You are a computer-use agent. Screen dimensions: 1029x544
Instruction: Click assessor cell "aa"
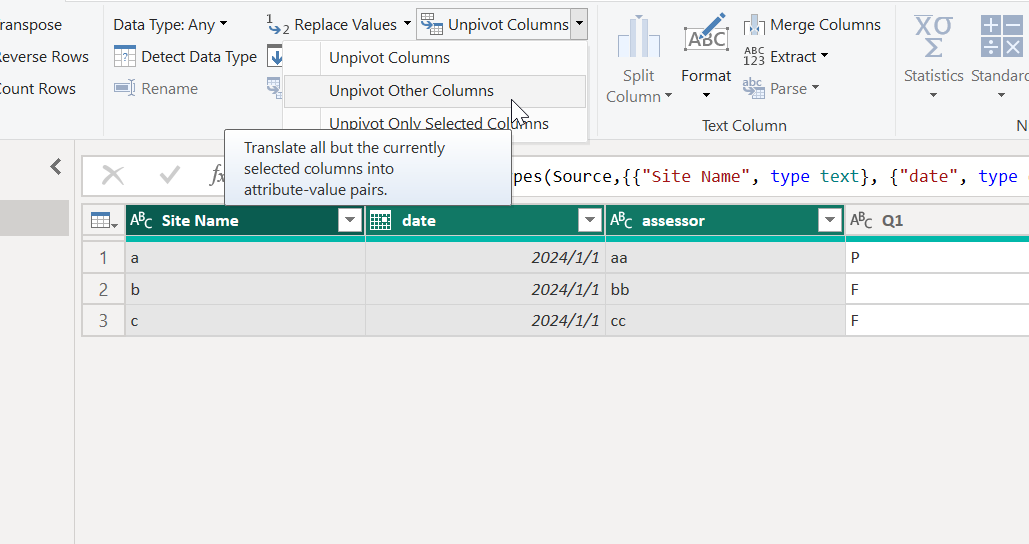[x=725, y=258]
